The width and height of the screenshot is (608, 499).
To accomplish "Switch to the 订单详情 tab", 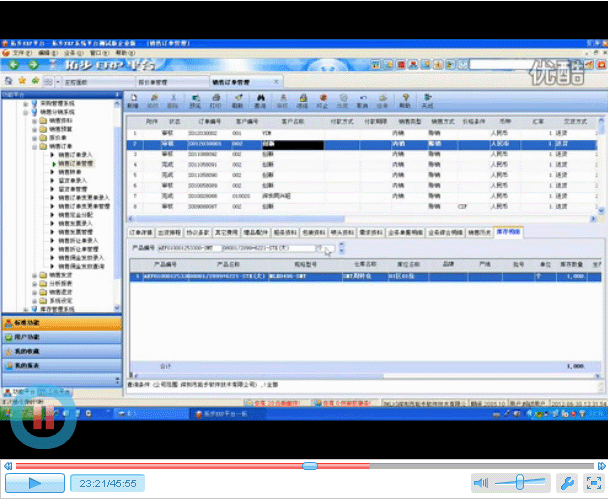I will click(x=141, y=231).
